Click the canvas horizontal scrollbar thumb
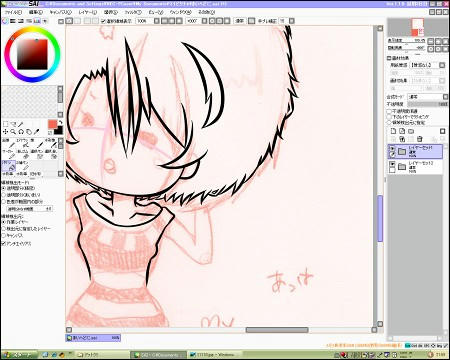The image size is (450, 360). [277, 330]
